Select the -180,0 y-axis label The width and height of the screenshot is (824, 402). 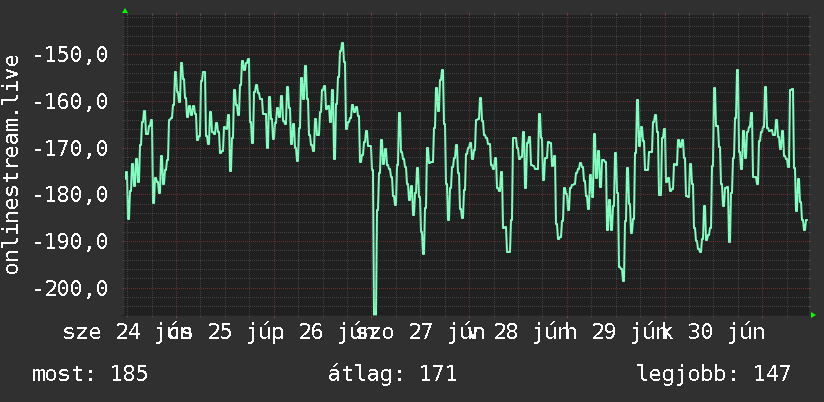(70, 194)
